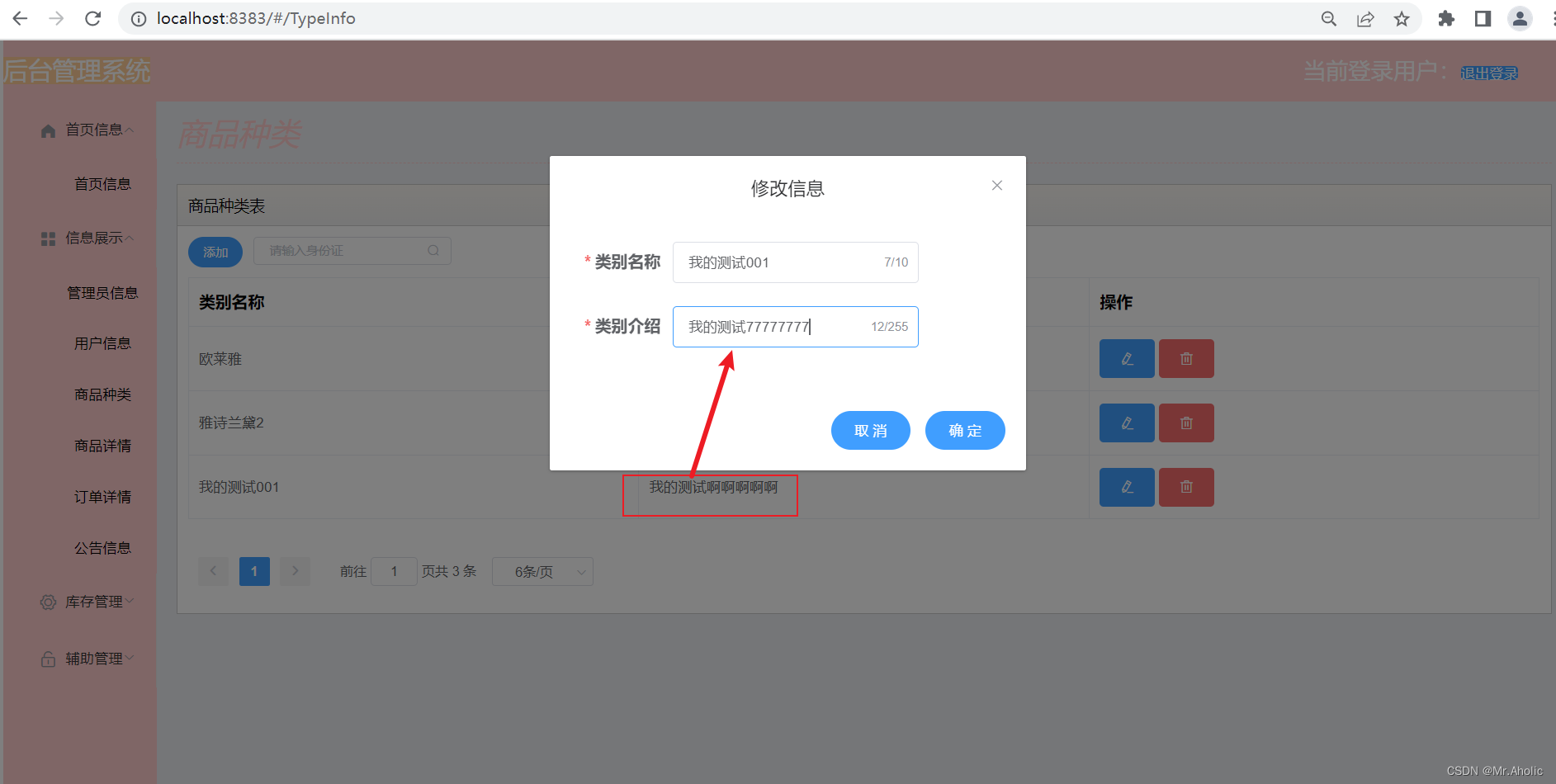Screen dimensions: 1556x784
Task: Select 用户信息 in the sidebar
Action: click(x=102, y=342)
